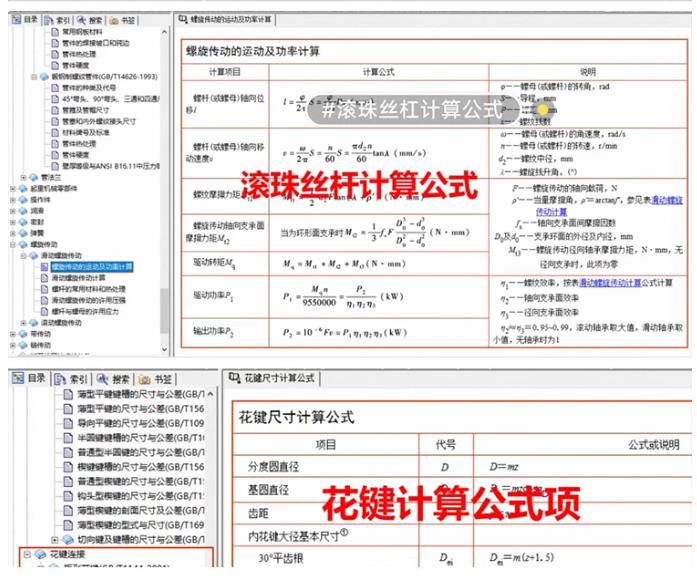The height and width of the screenshot is (578, 697).
Task: Click the book icon beside 花键连接
Action: pyautogui.click(x=40, y=554)
